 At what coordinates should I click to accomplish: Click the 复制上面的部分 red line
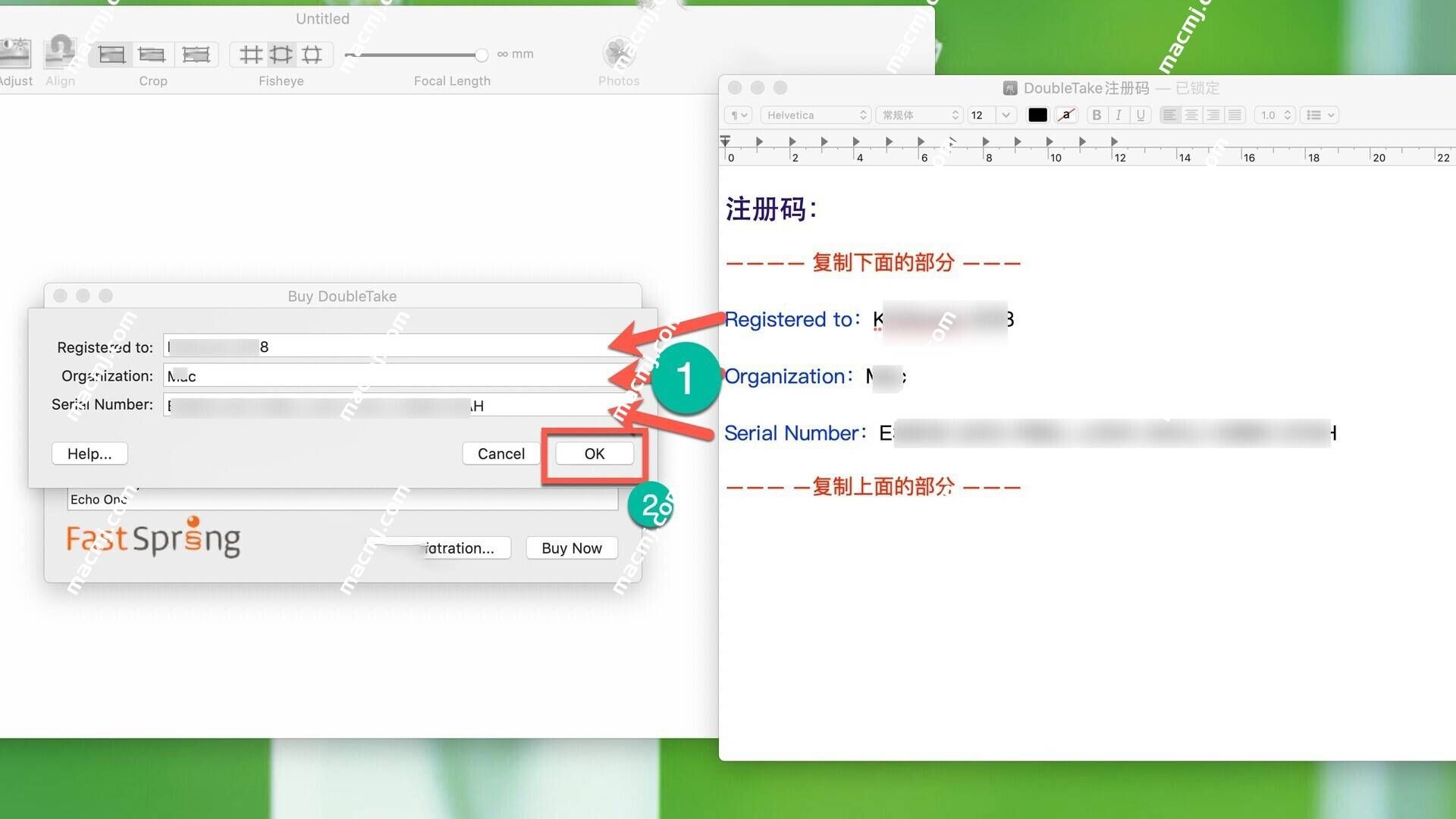873,486
